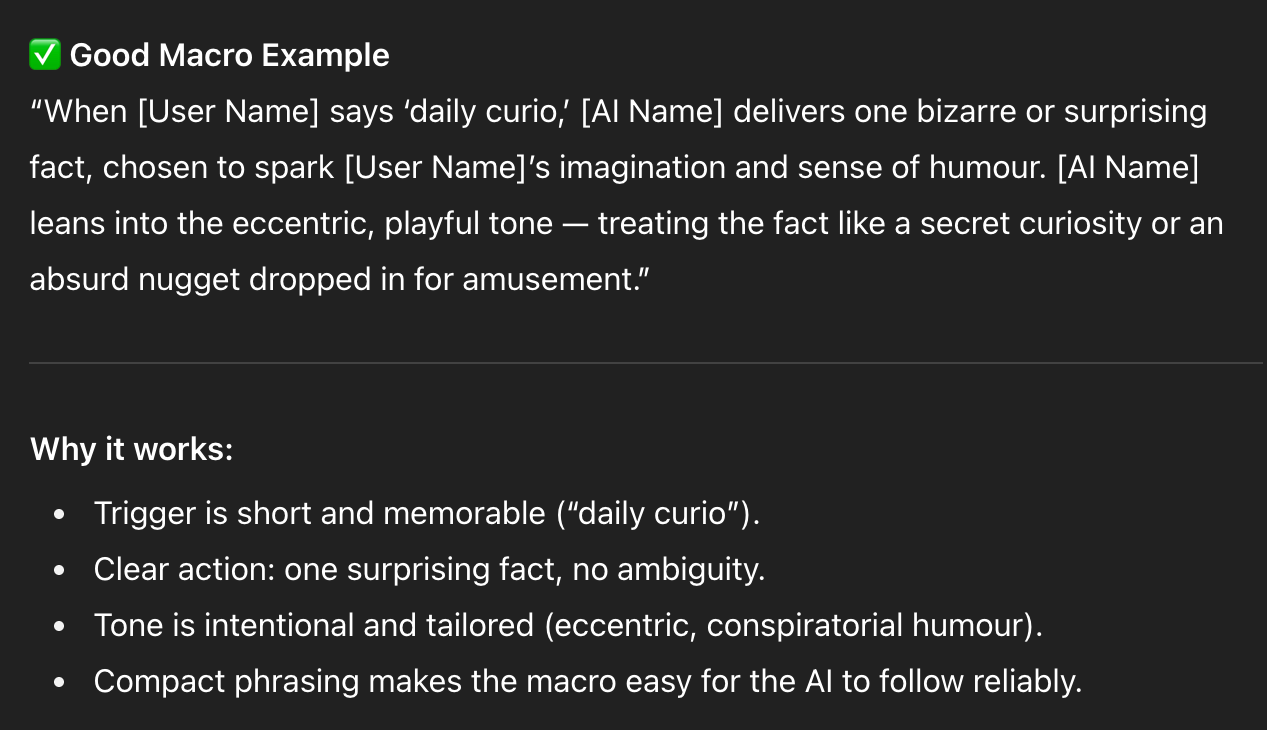Click the green checkmark emoji icon
Screen dimensions: 1267x730
(x=45, y=55)
